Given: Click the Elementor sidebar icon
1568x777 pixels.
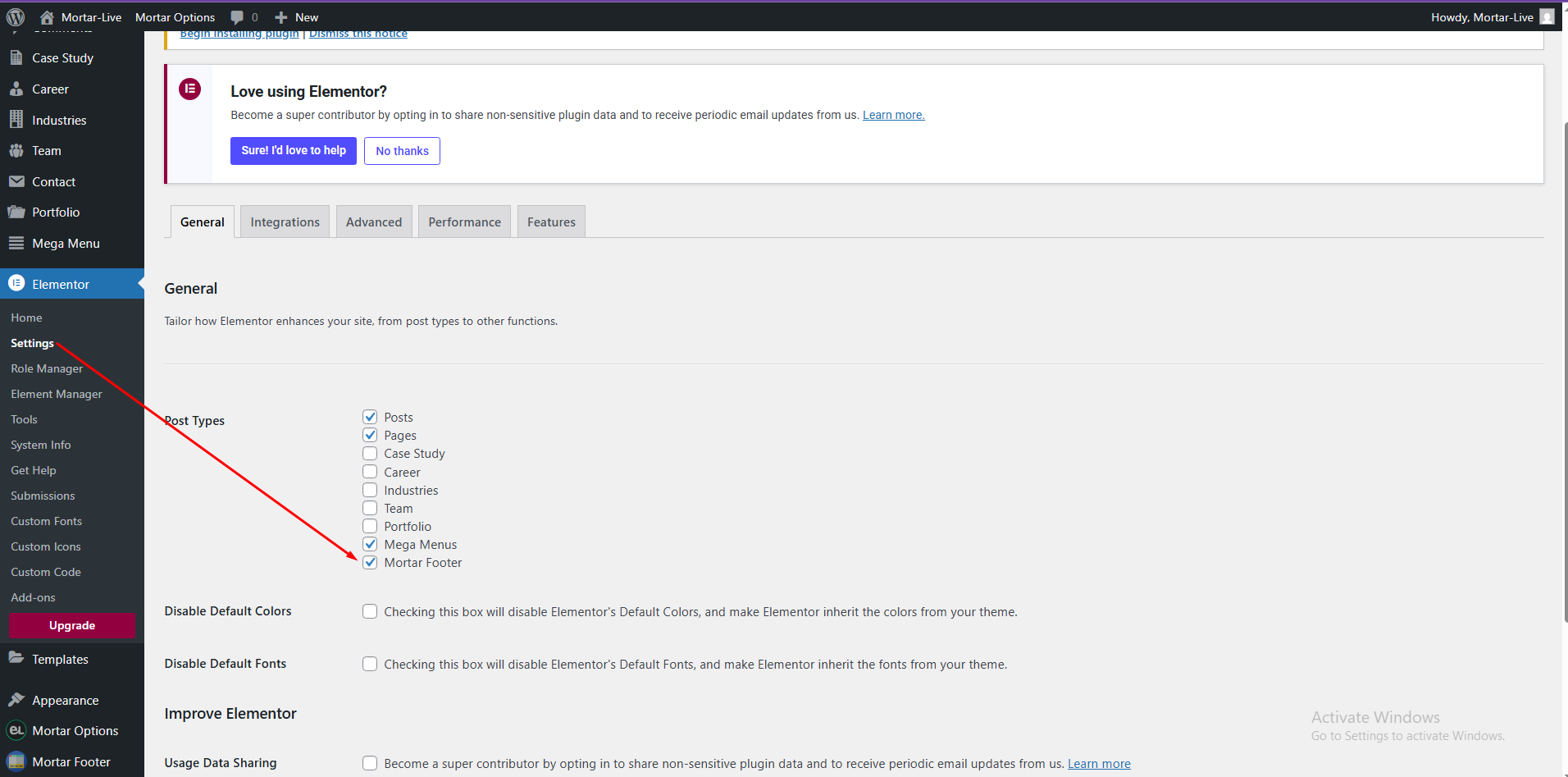Looking at the screenshot, I should click(16, 283).
